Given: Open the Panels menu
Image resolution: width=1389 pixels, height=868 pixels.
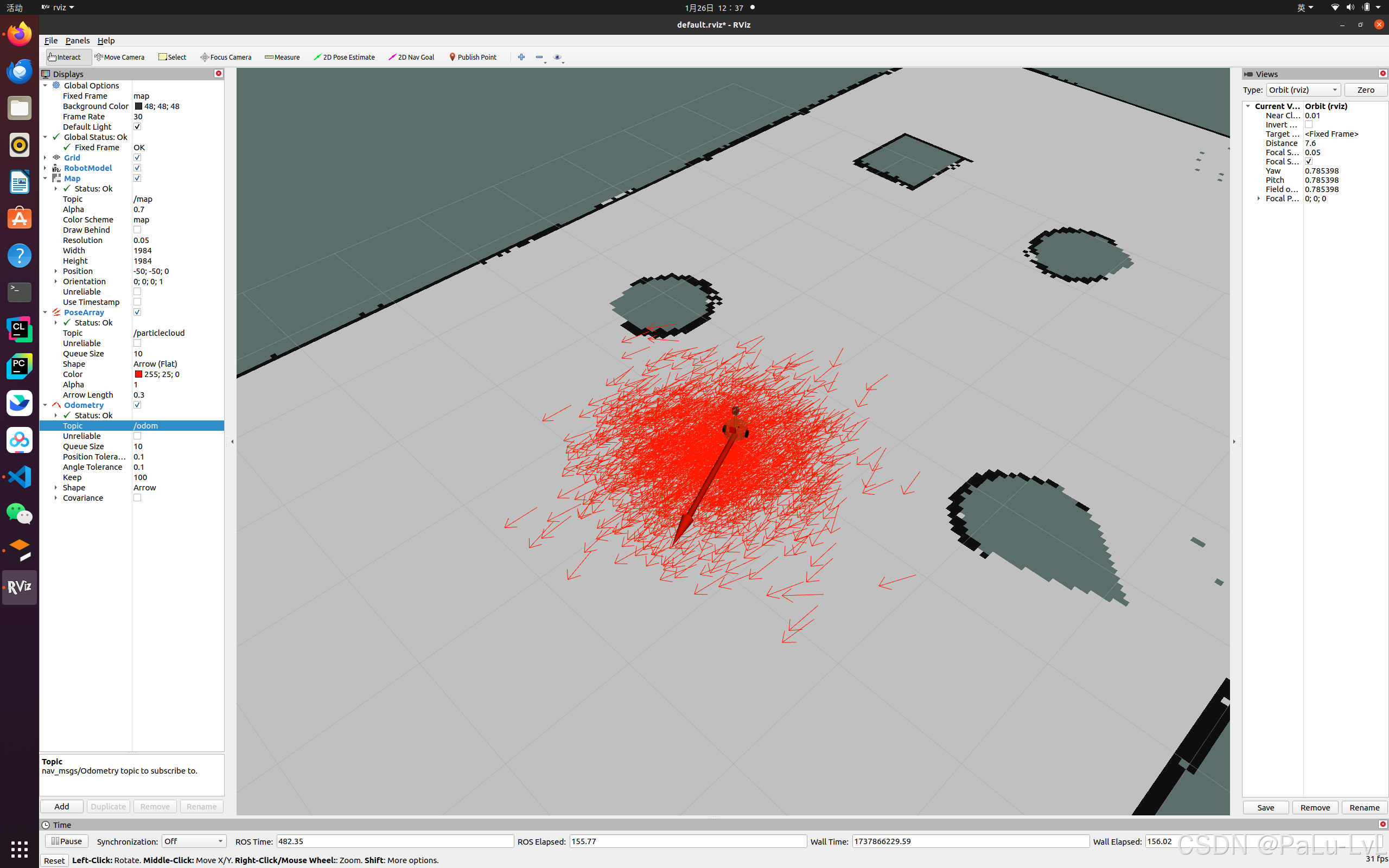Looking at the screenshot, I should pyautogui.click(x=78, y=40).
